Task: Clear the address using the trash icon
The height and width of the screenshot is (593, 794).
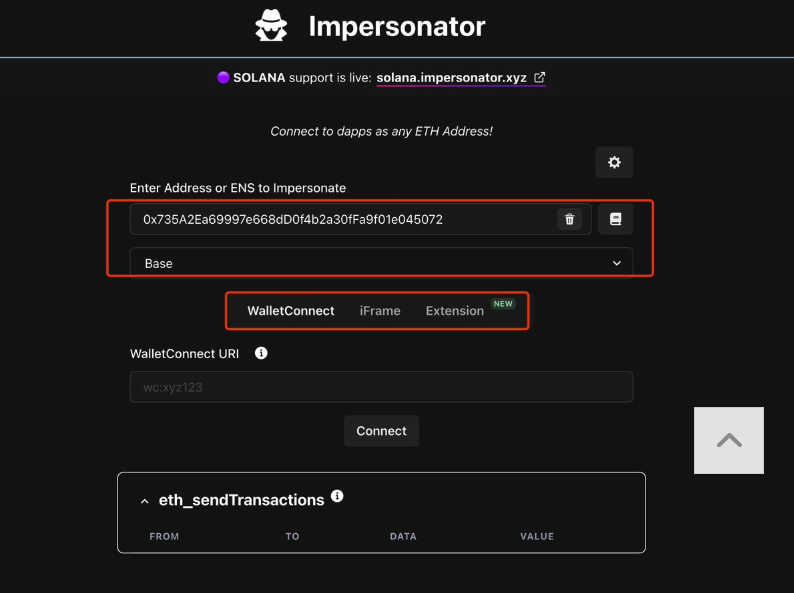Action: [569, 219]
